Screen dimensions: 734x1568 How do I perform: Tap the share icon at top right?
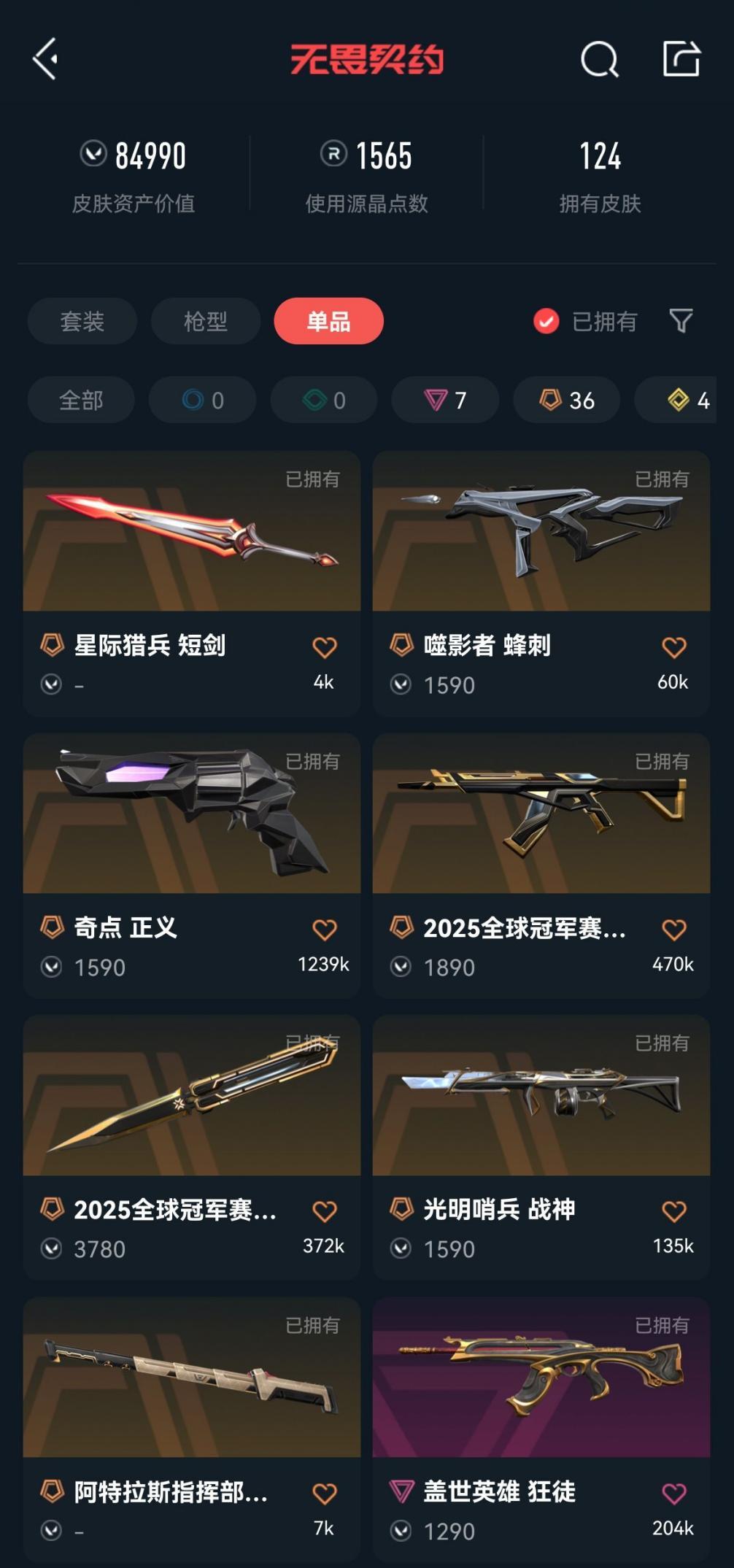coord(682,58)
